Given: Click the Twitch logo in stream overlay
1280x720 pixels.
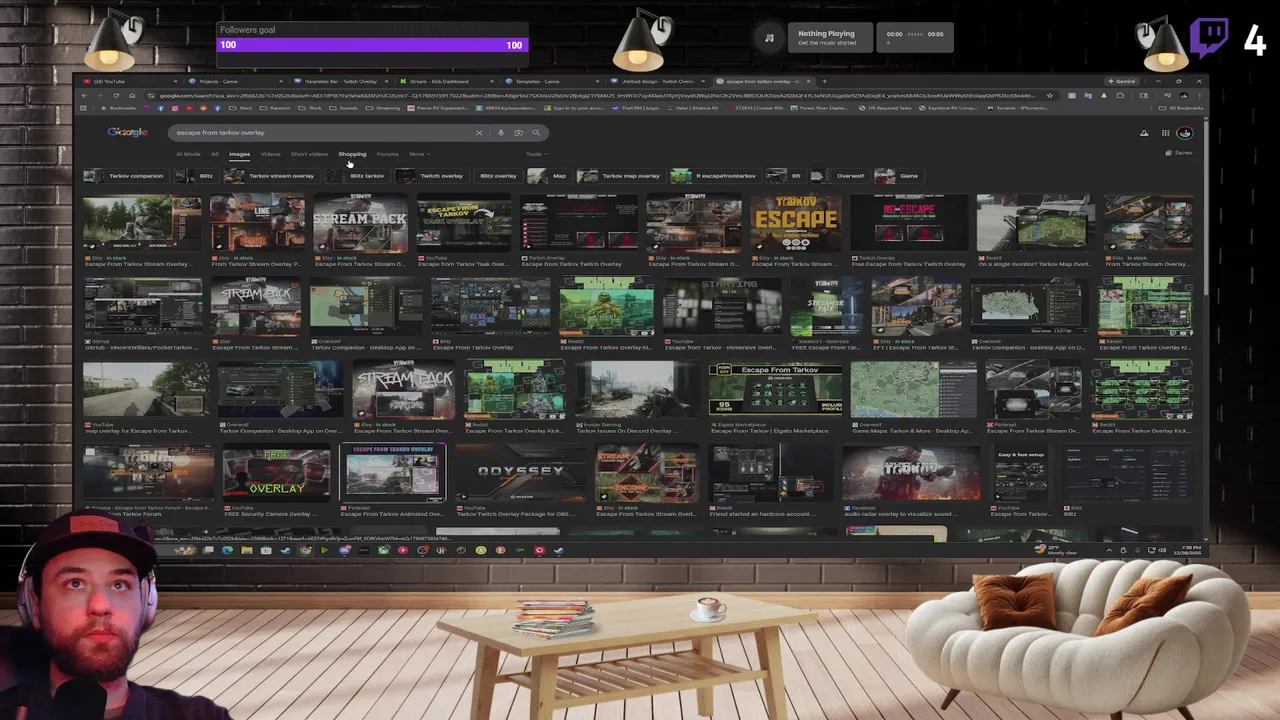Looking at the screenshot, I should pyautogui.click(x=1210, y=39).
